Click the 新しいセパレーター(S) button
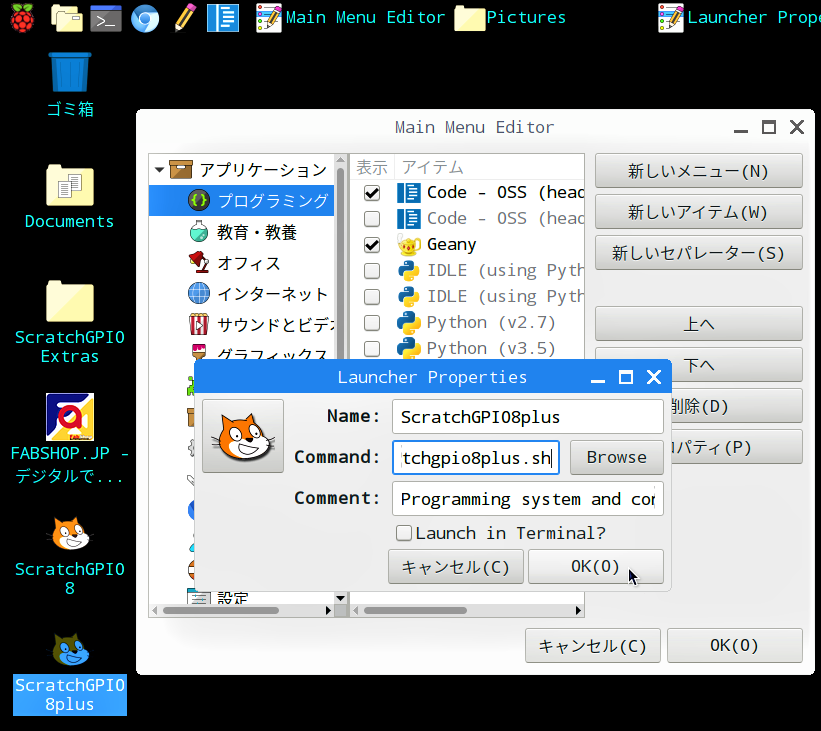Image resolution: width=821 pixels, height=731 pixels. [698, 252]
